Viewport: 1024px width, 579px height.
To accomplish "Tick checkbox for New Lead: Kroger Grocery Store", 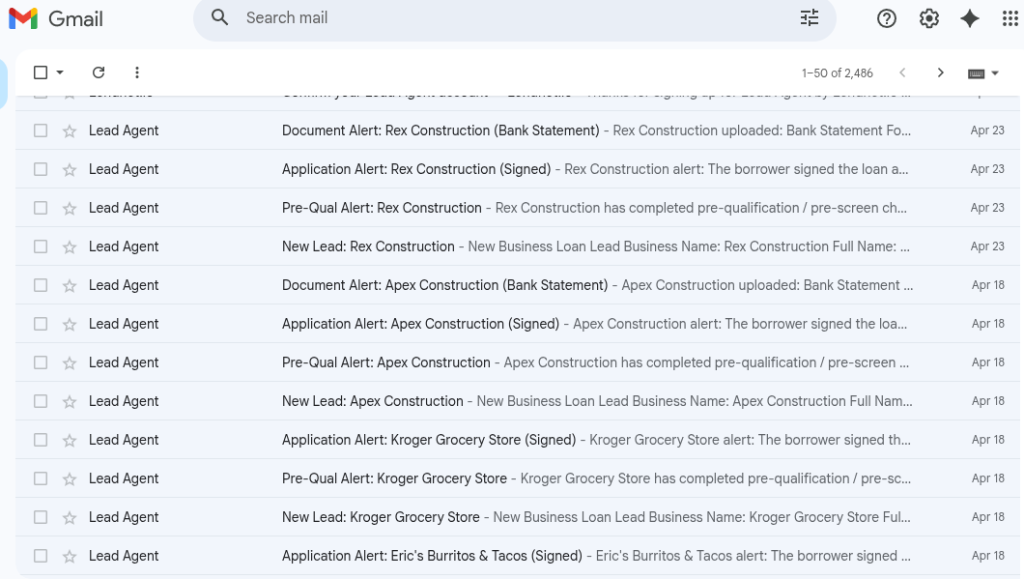I will point(40,517).
